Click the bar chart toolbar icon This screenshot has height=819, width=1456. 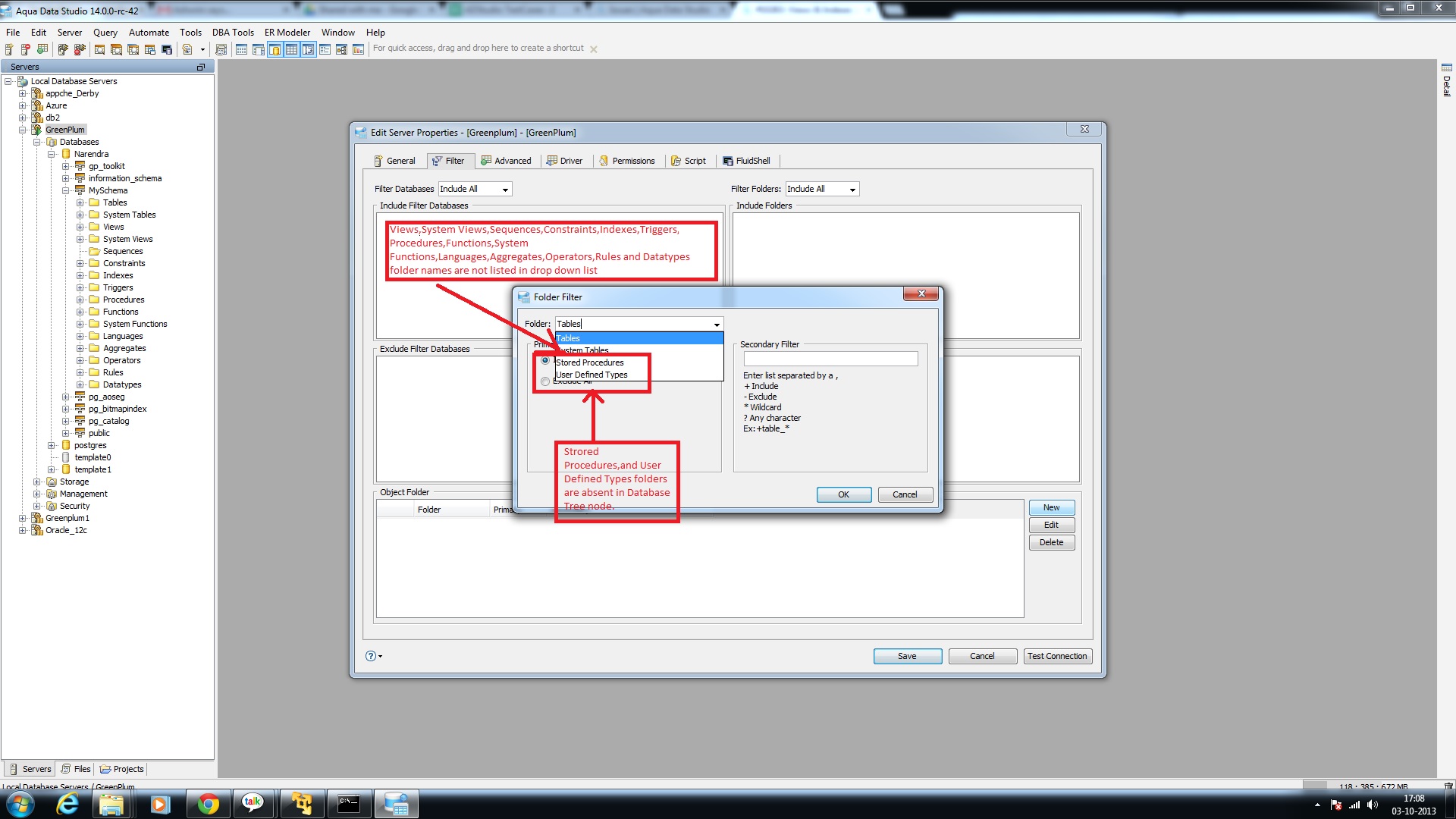pos(358,49)
